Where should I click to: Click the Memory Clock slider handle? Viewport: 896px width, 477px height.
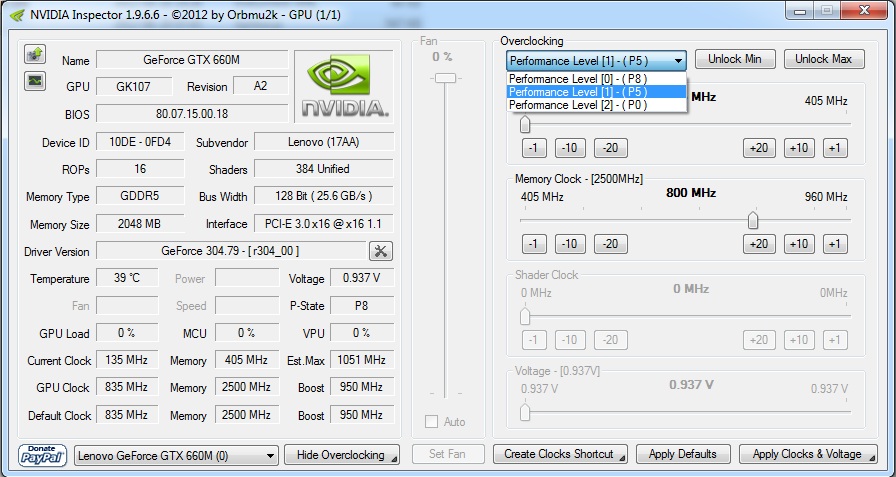coord(753,220)
